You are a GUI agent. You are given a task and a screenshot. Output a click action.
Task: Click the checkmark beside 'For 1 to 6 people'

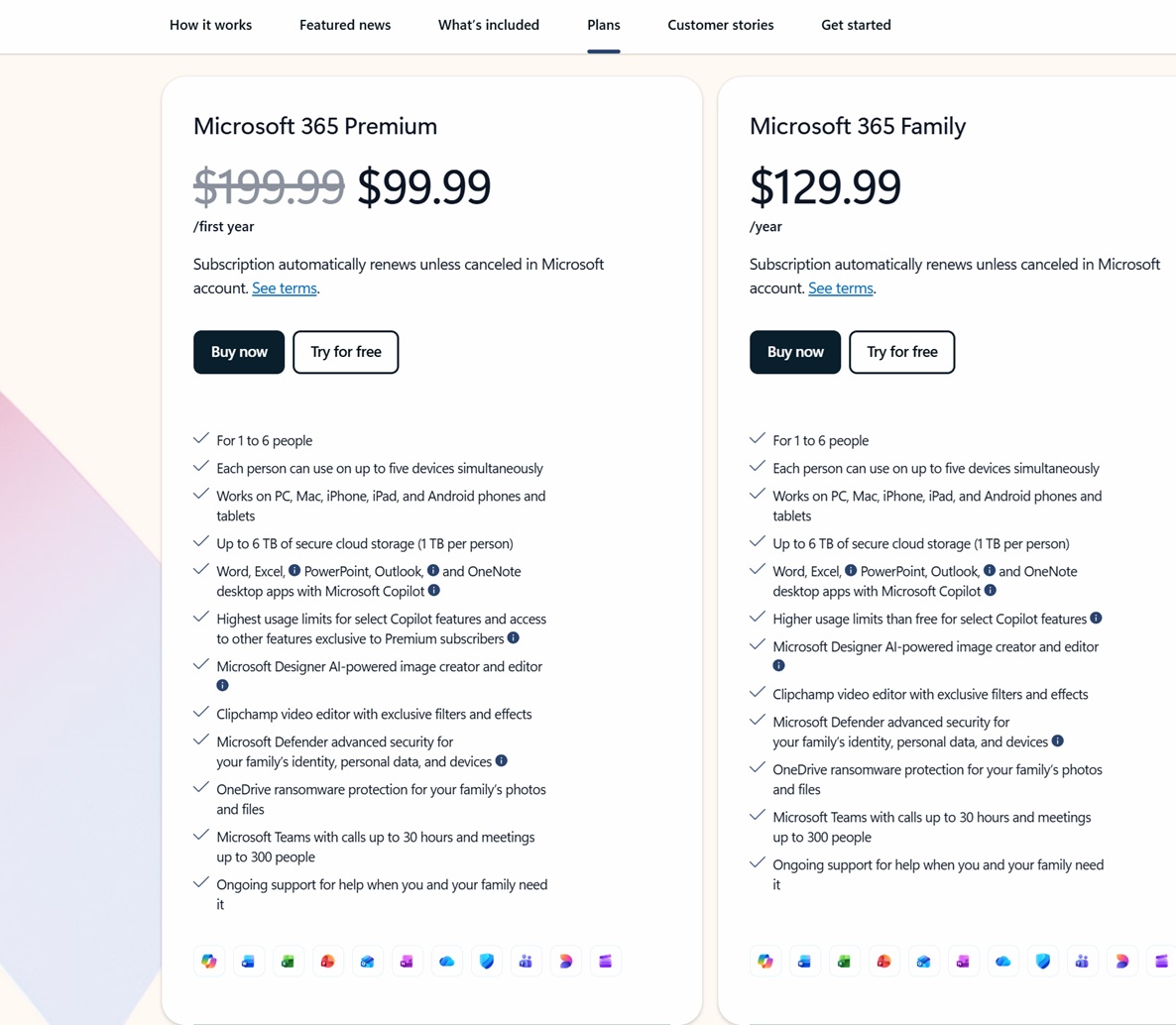tap(200, 437)
